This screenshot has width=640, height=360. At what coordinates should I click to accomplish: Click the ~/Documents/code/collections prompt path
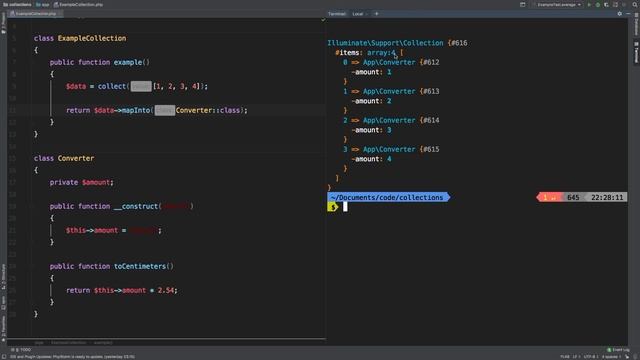click(387, 198)
